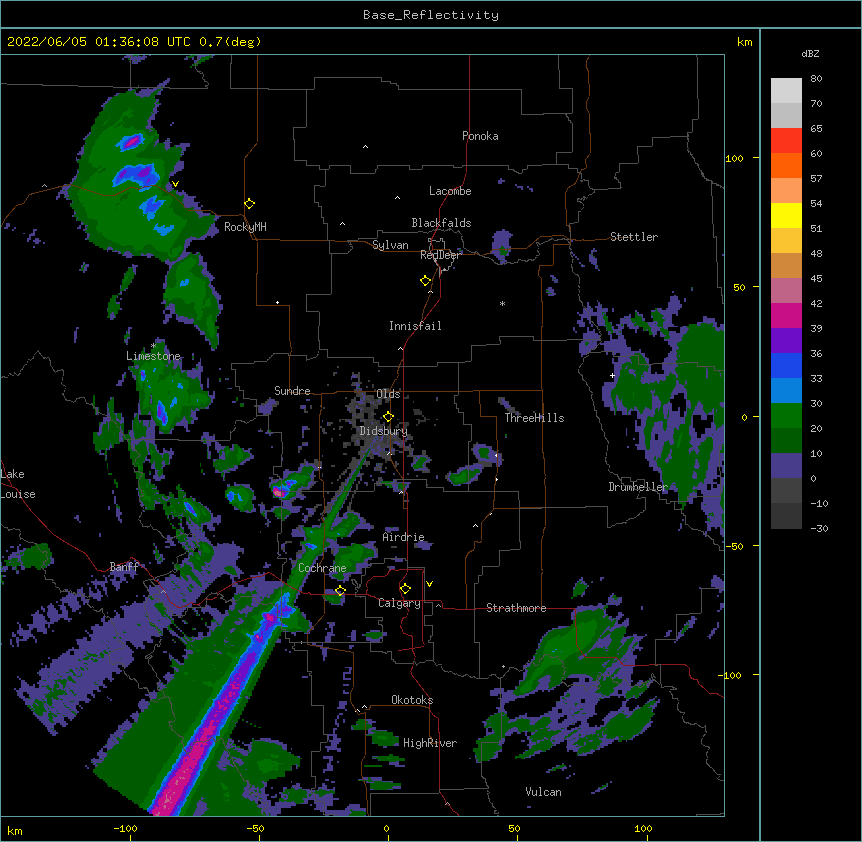Click the yellow diamond marker south of RedDeer

pyautogui.click(x=425, y=281)
